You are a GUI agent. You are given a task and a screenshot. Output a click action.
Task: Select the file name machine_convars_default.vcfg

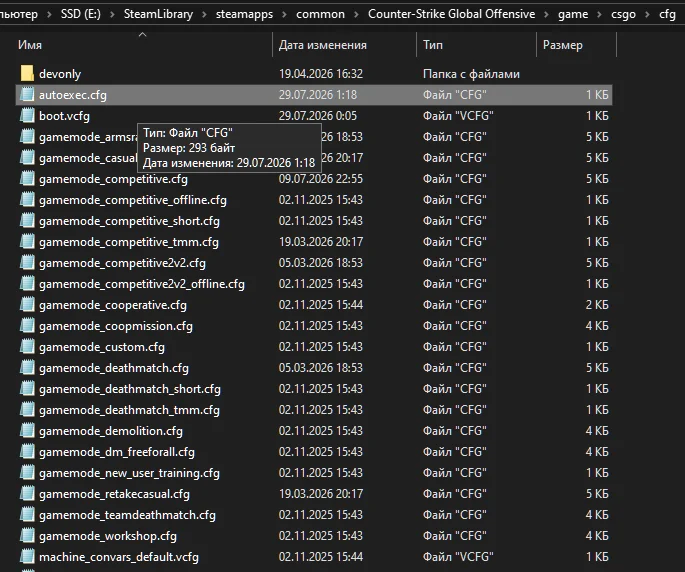(x=119, y=556)
